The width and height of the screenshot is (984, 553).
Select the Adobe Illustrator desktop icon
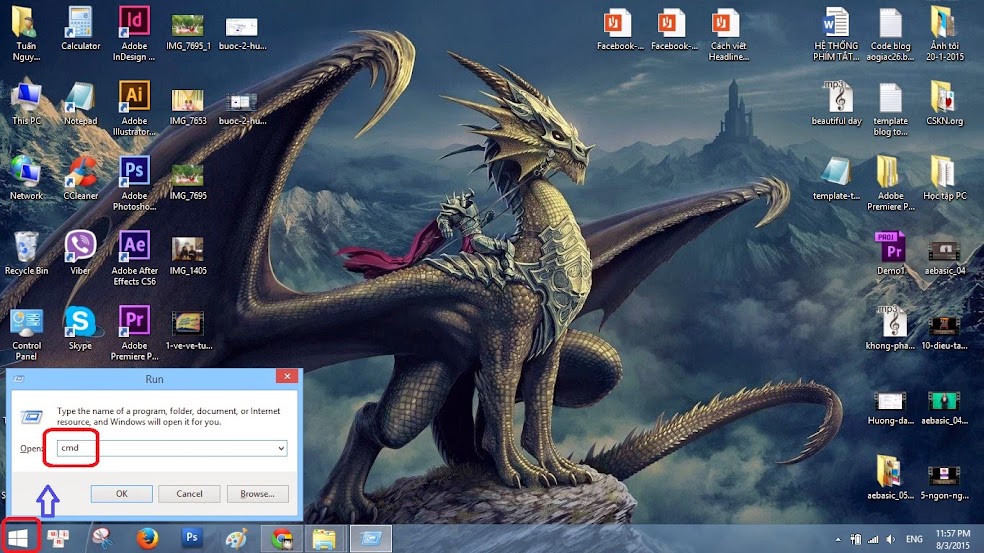coord(134,108)
